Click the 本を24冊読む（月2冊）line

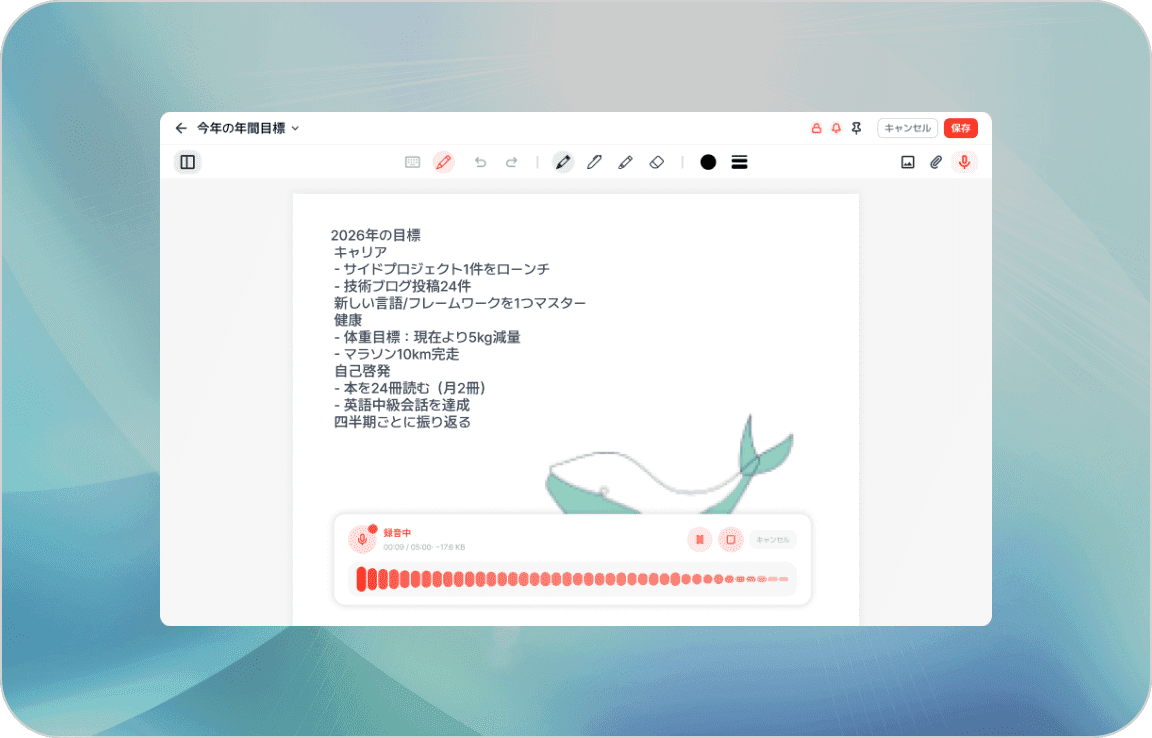(409, 388)
